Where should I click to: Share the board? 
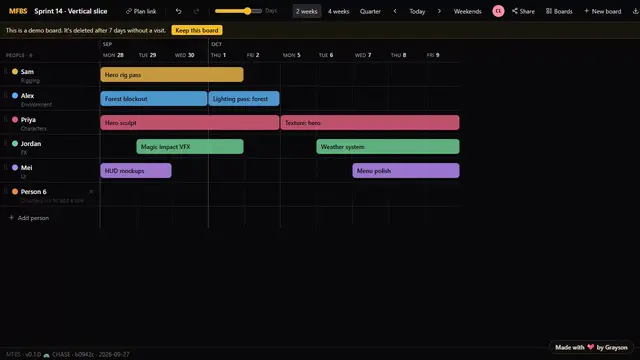523,11
